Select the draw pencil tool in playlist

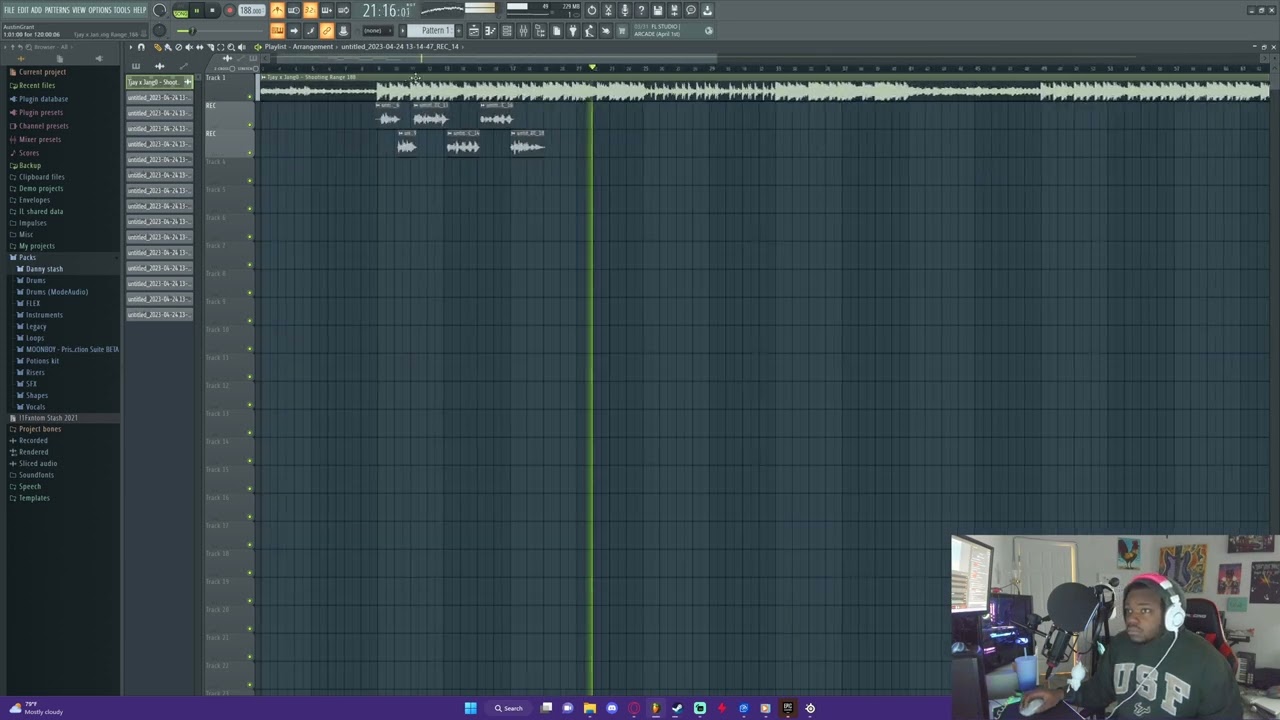pyautogui.click(x=157, y=47)
